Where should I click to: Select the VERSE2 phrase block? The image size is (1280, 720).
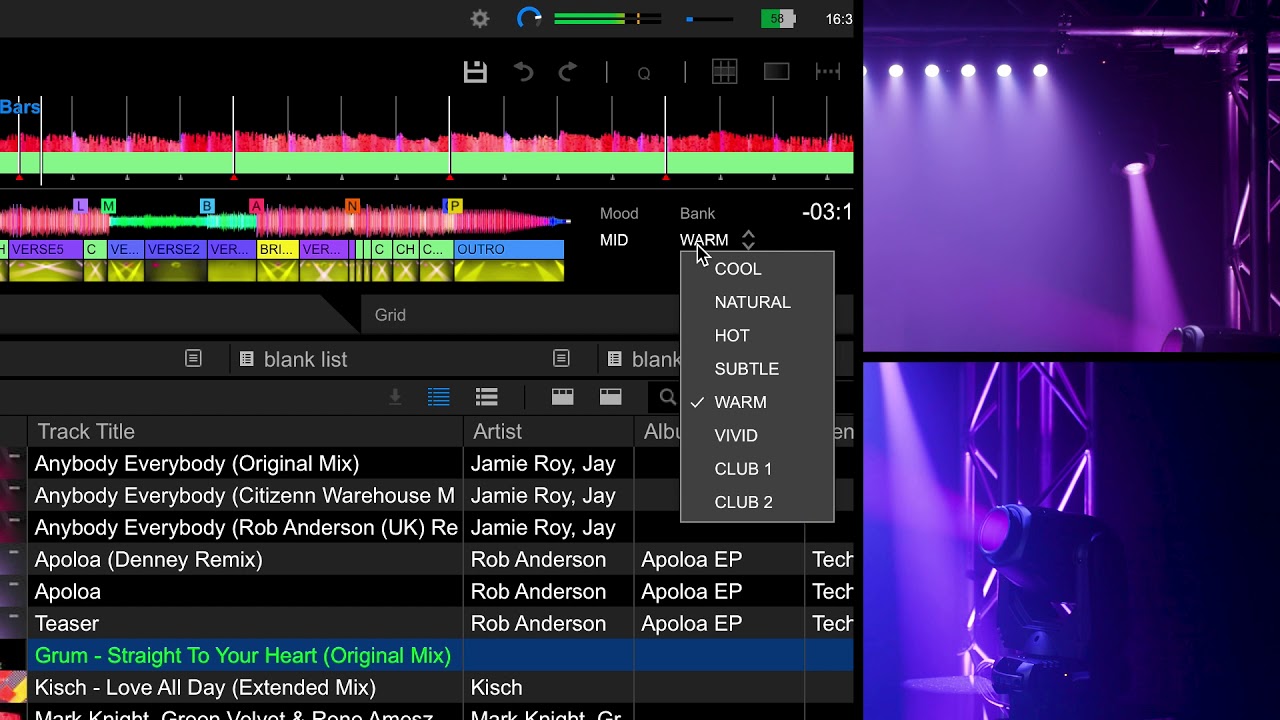[x=176, y=249]
